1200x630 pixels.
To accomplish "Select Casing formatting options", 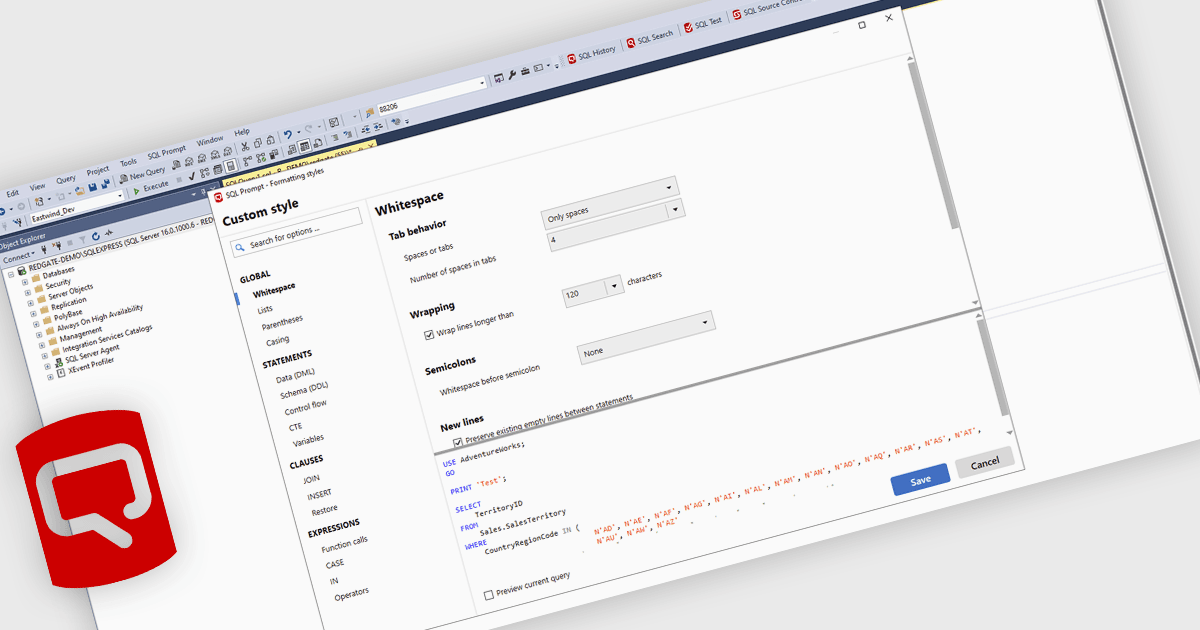I will click(277, 342).
